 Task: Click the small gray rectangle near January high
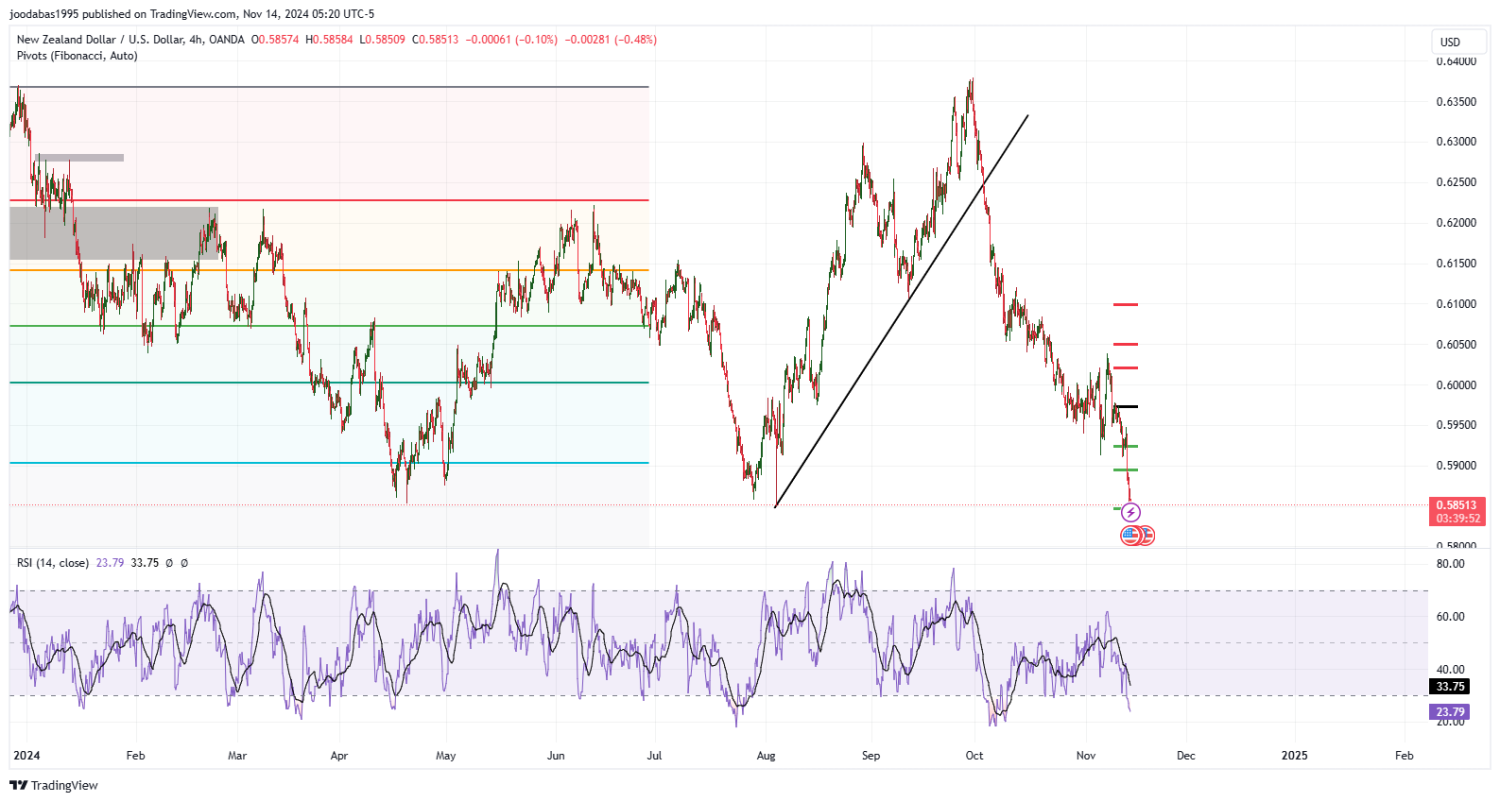(80, 157)
